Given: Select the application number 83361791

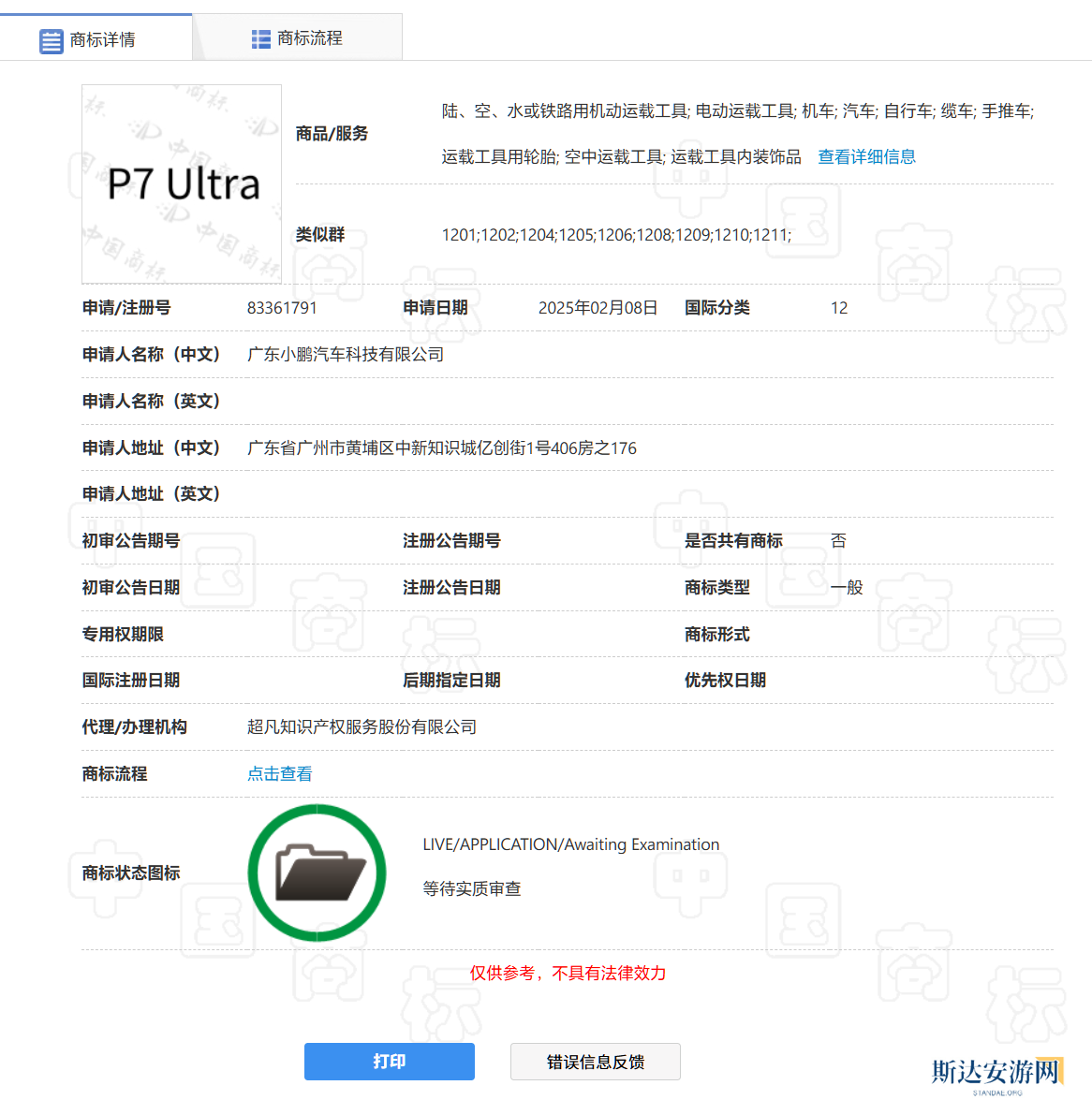Looking at the screenshot, I should (x=282, y=308).
